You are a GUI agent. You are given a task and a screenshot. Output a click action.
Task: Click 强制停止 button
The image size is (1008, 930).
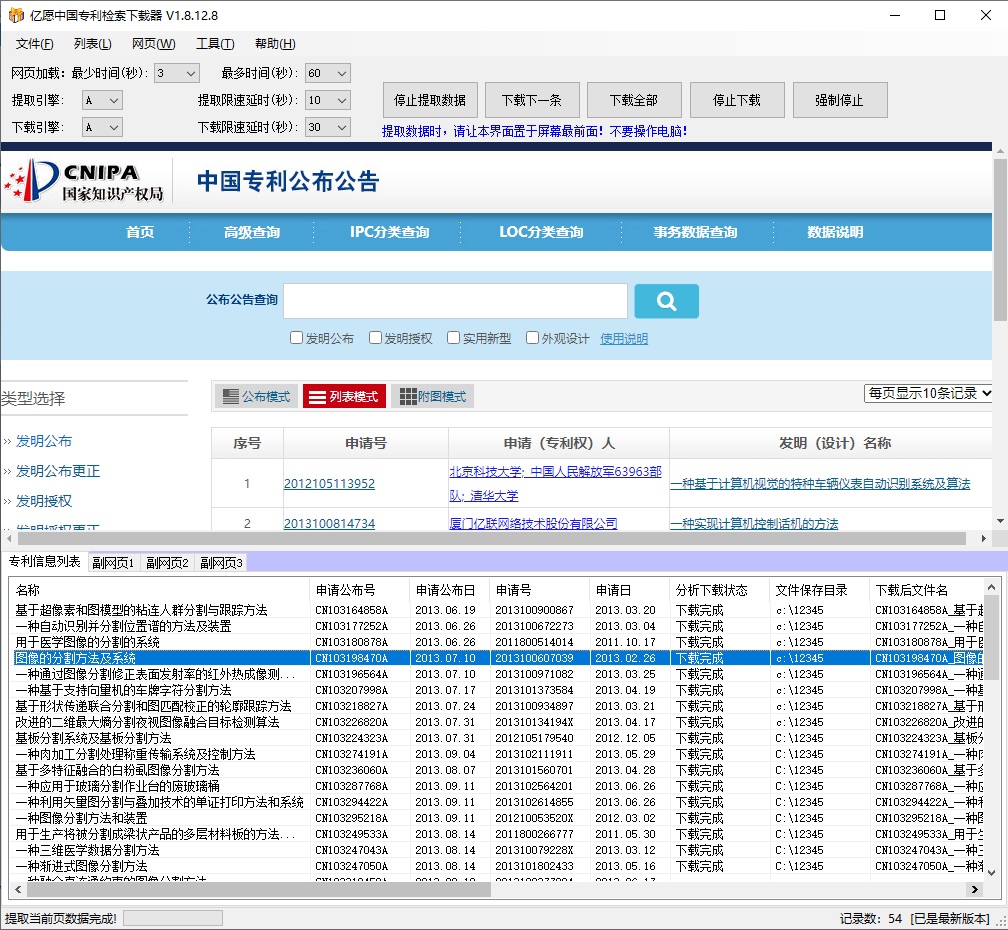(x=840, y=100)
